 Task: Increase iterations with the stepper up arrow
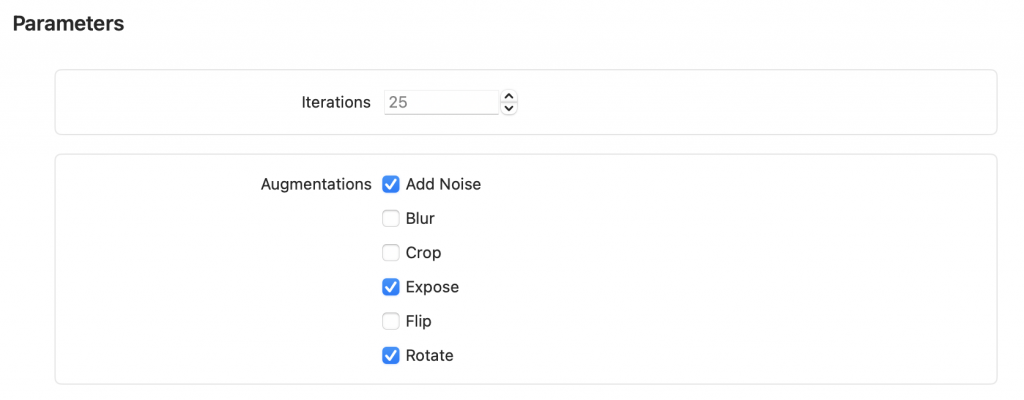509,97
